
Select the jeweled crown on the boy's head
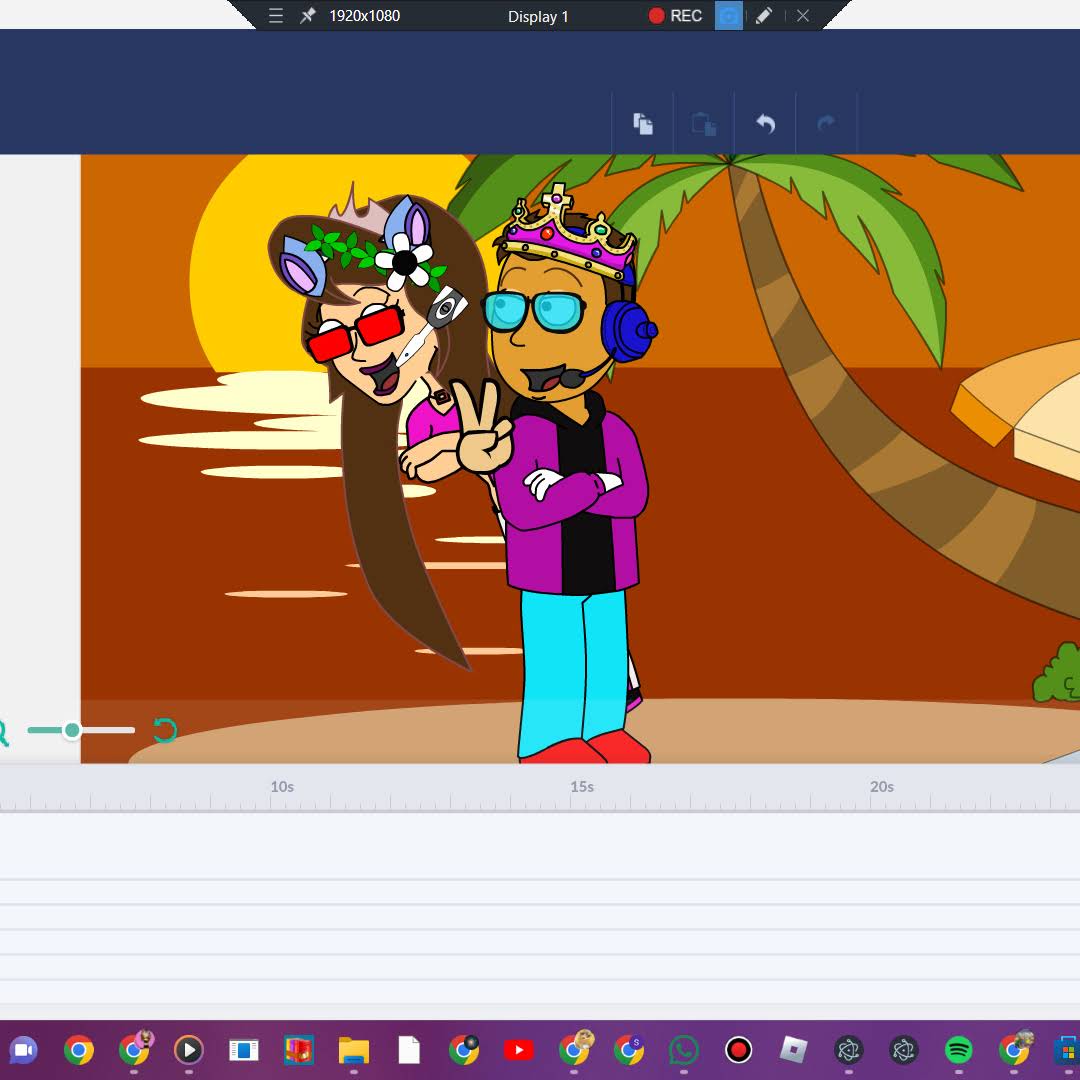pyautogui.click(x=569, y=232)
